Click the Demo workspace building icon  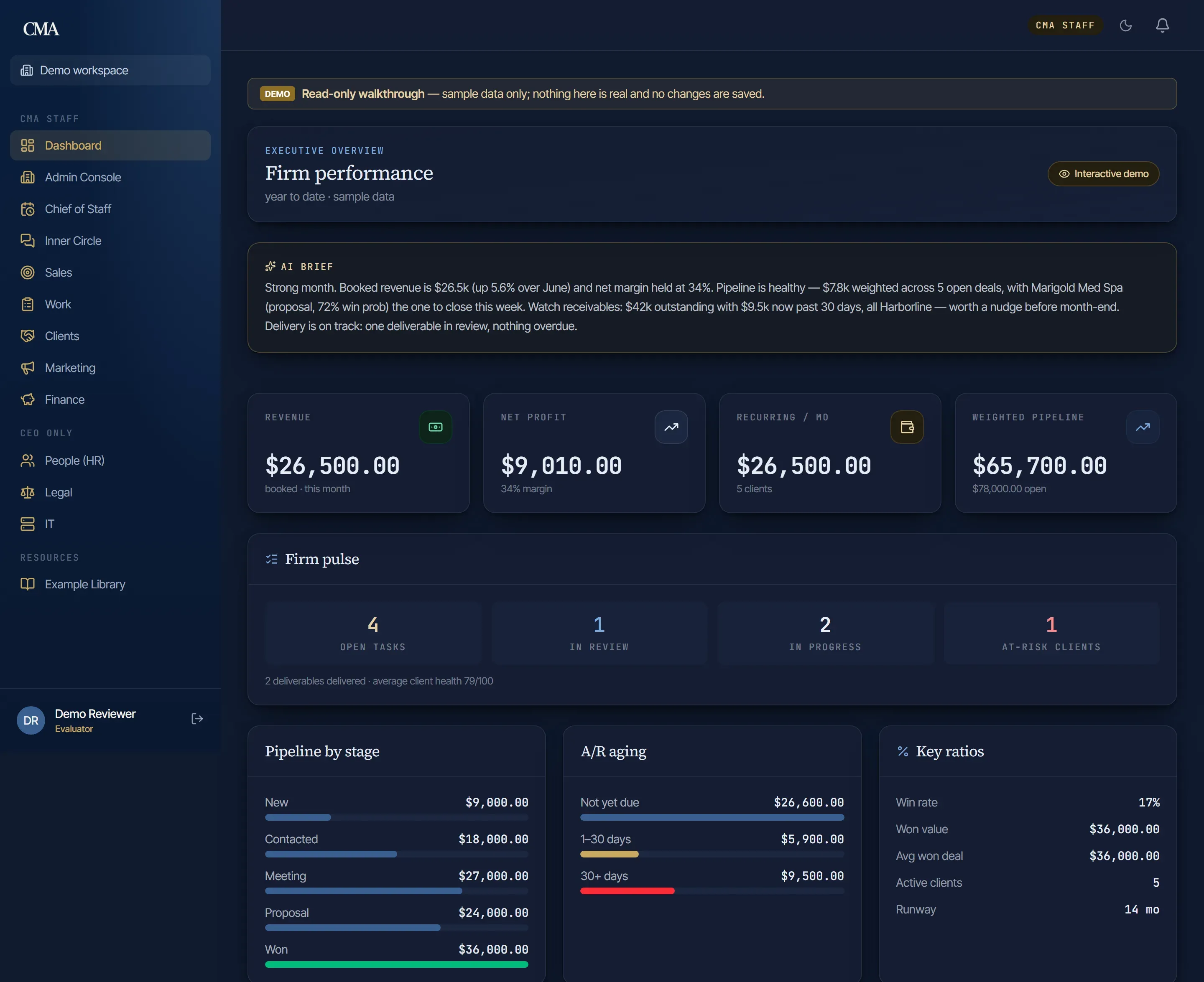pyautogui.click(x=27, y=70)
